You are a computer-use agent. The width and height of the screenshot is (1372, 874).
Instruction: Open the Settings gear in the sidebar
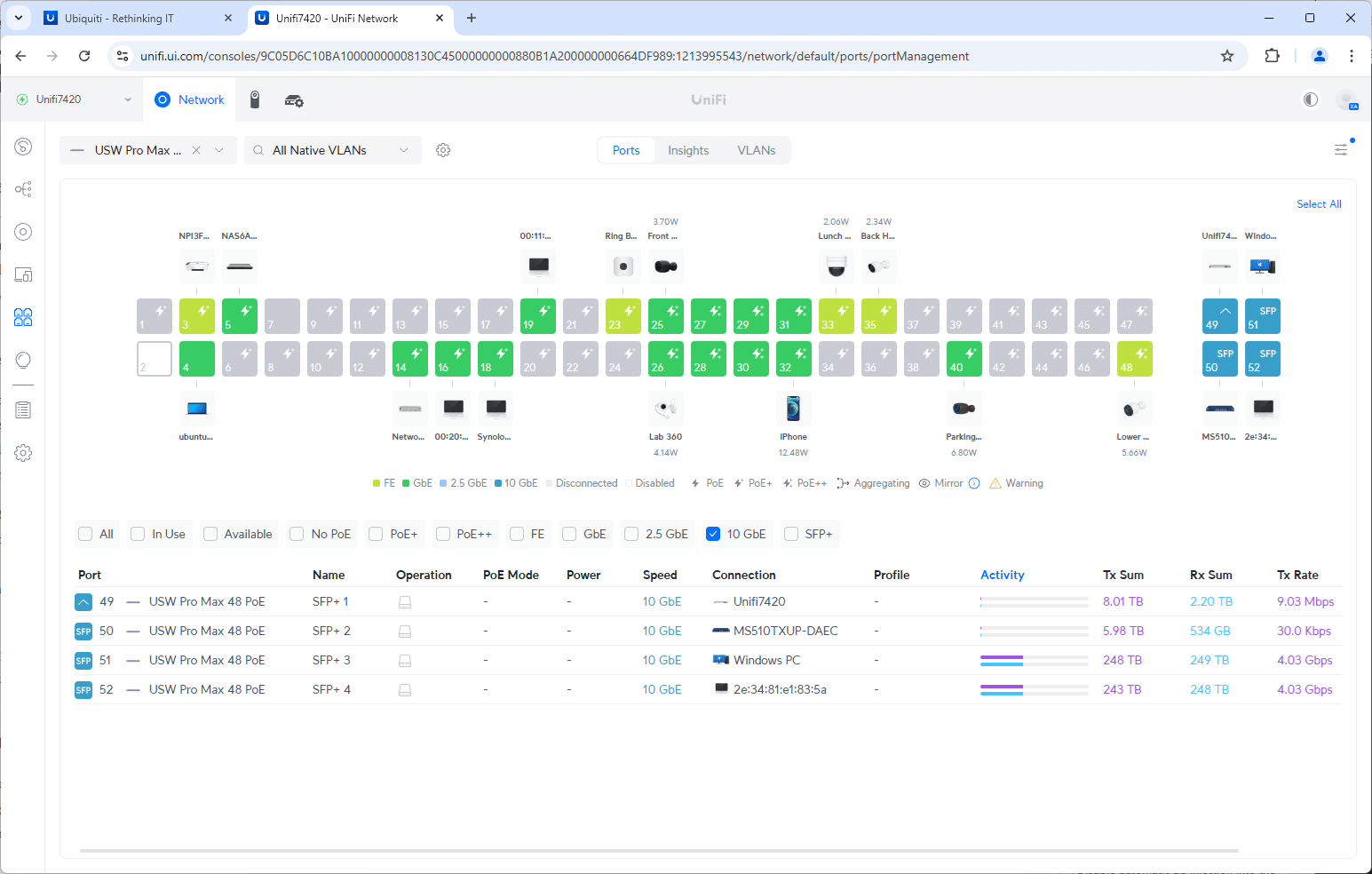(x=23, y=453)
